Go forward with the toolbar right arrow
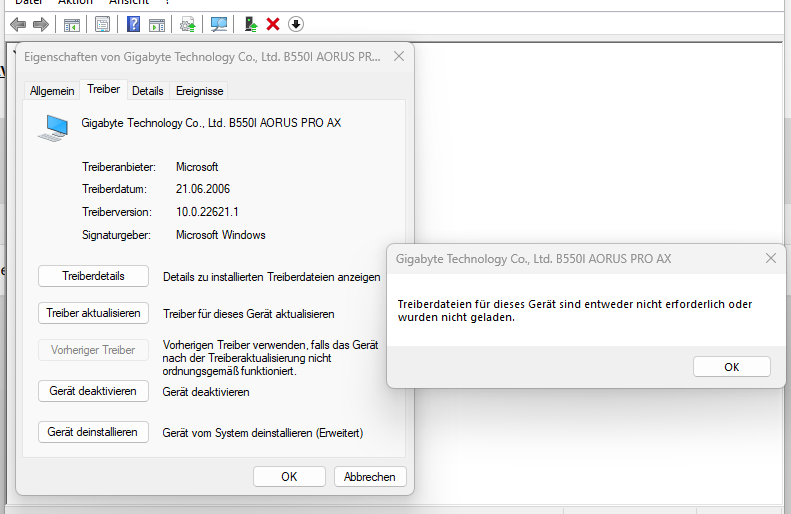The width and height of the screenshot is (791, 514). pos(41,24)
